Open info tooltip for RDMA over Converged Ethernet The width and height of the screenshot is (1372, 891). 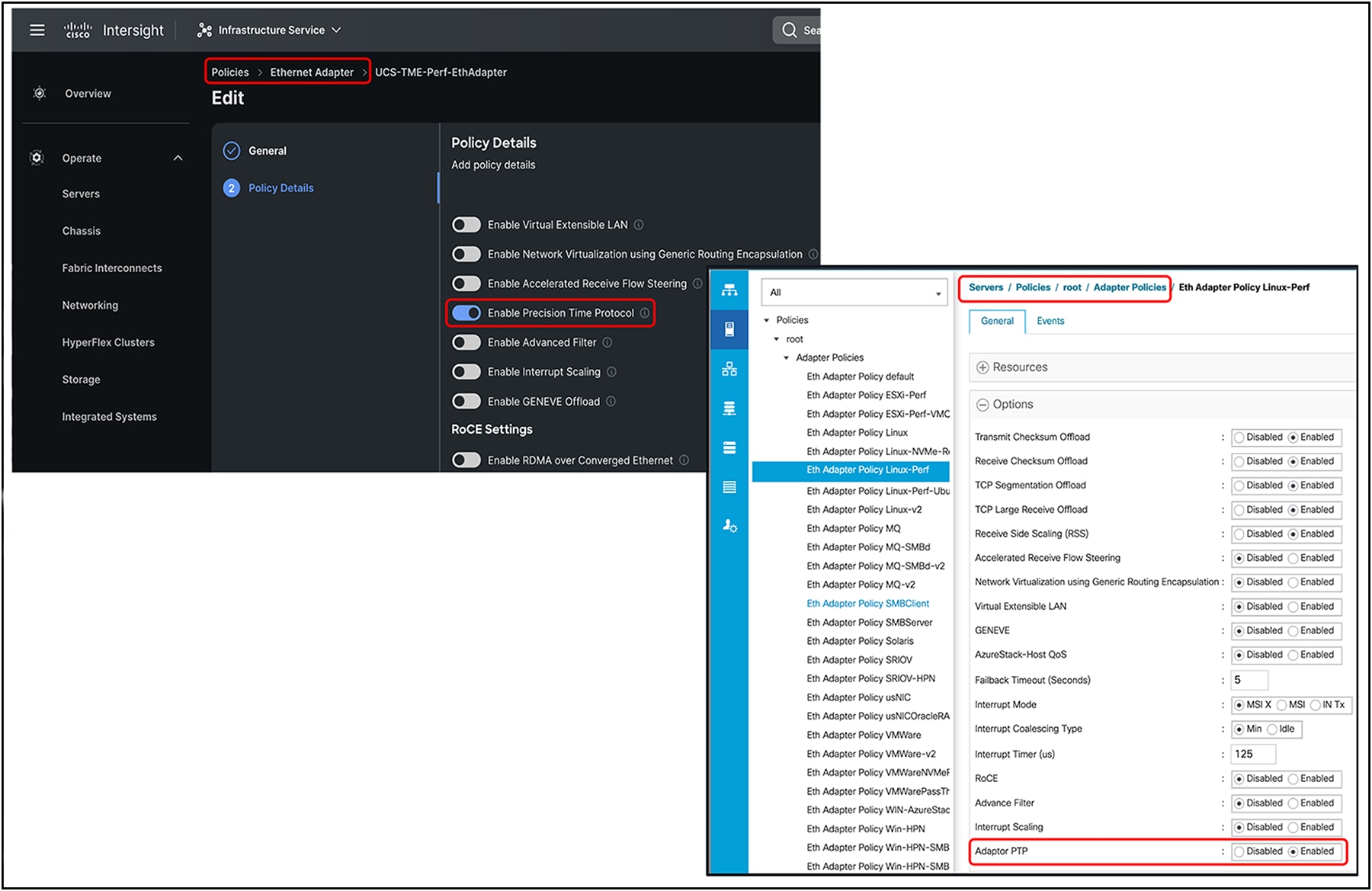click(684, 460)
